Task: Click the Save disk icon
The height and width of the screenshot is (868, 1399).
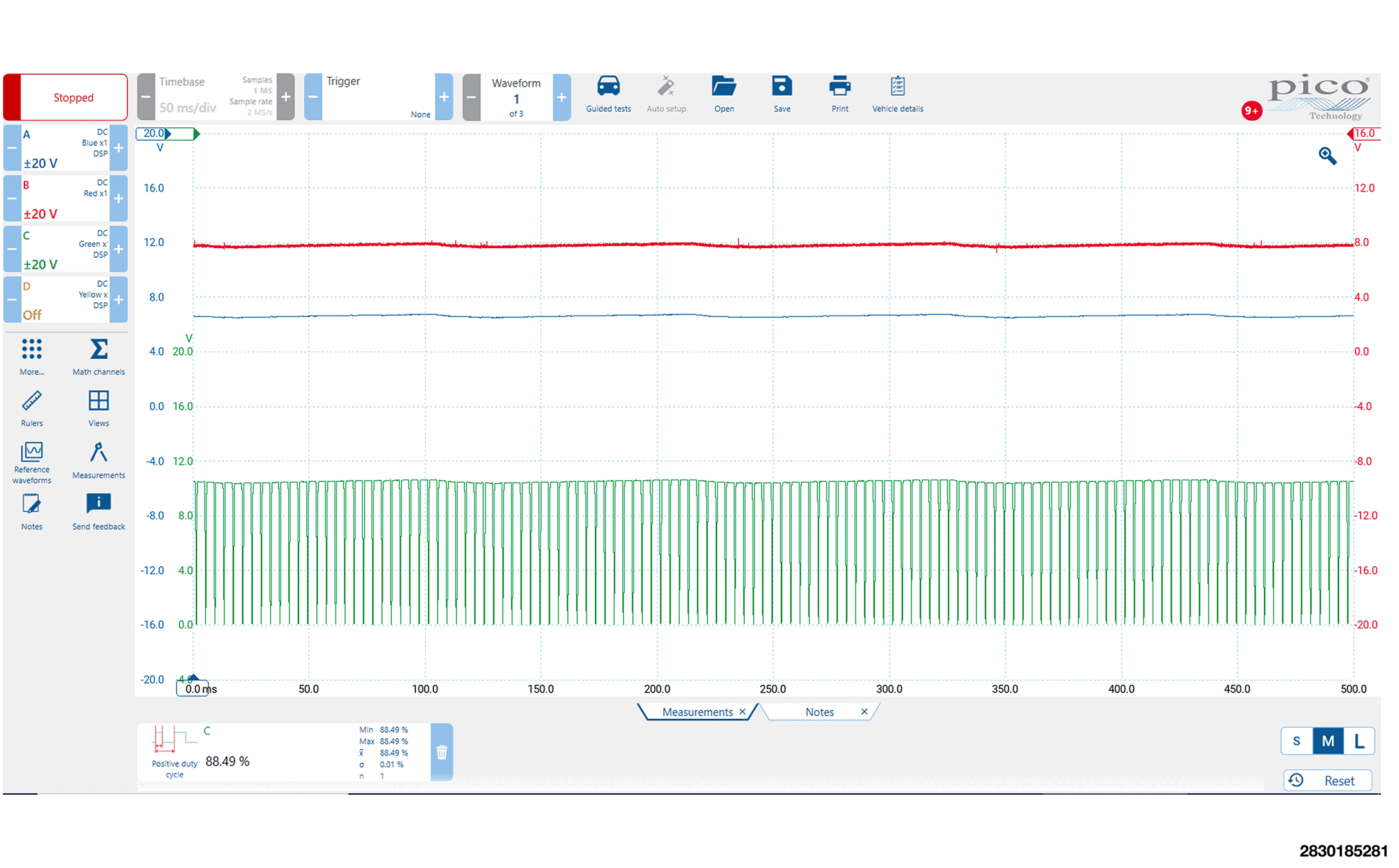Action: coord(782,87)
